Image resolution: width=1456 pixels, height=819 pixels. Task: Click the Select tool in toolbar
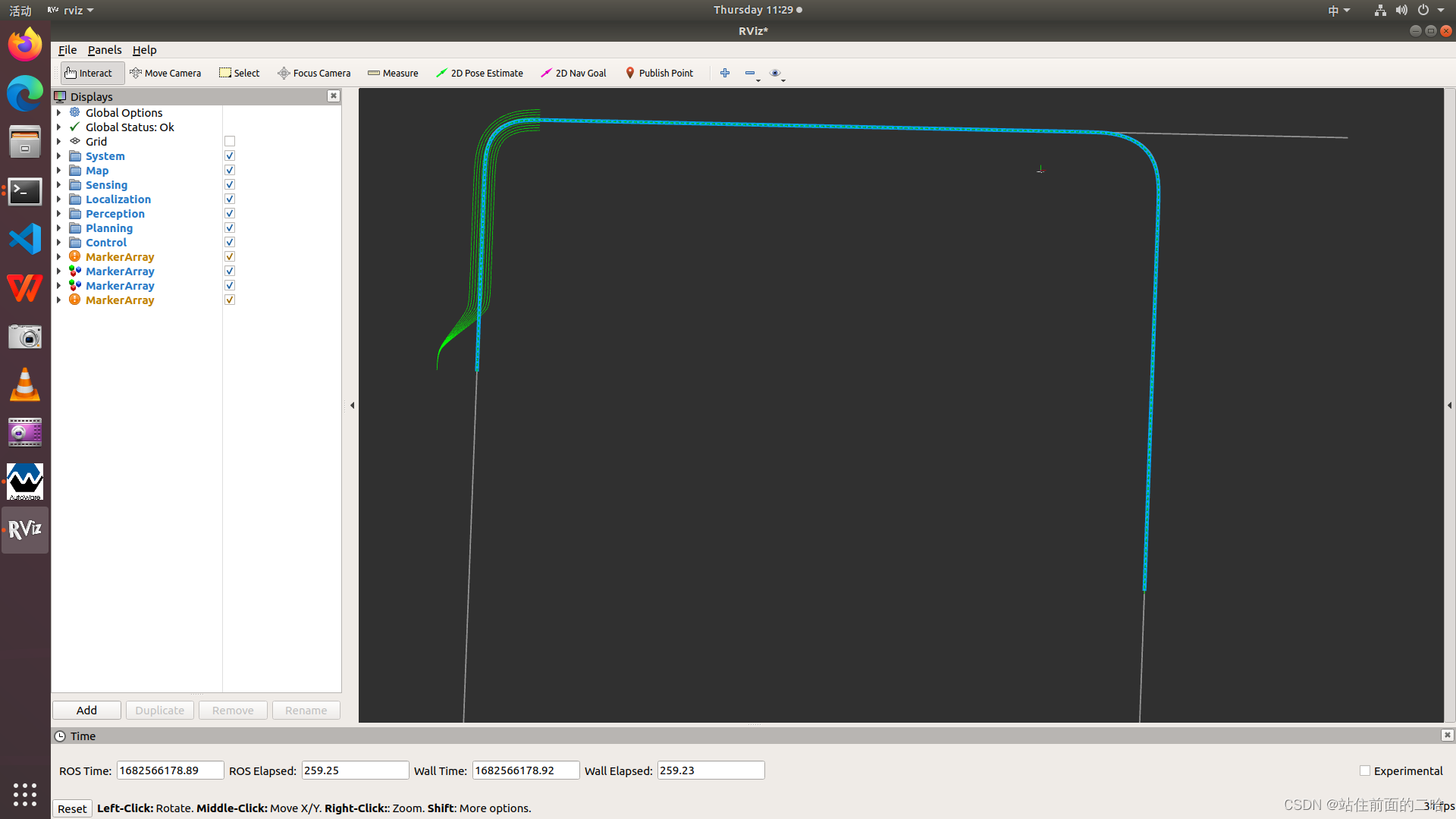coord(239,73)
